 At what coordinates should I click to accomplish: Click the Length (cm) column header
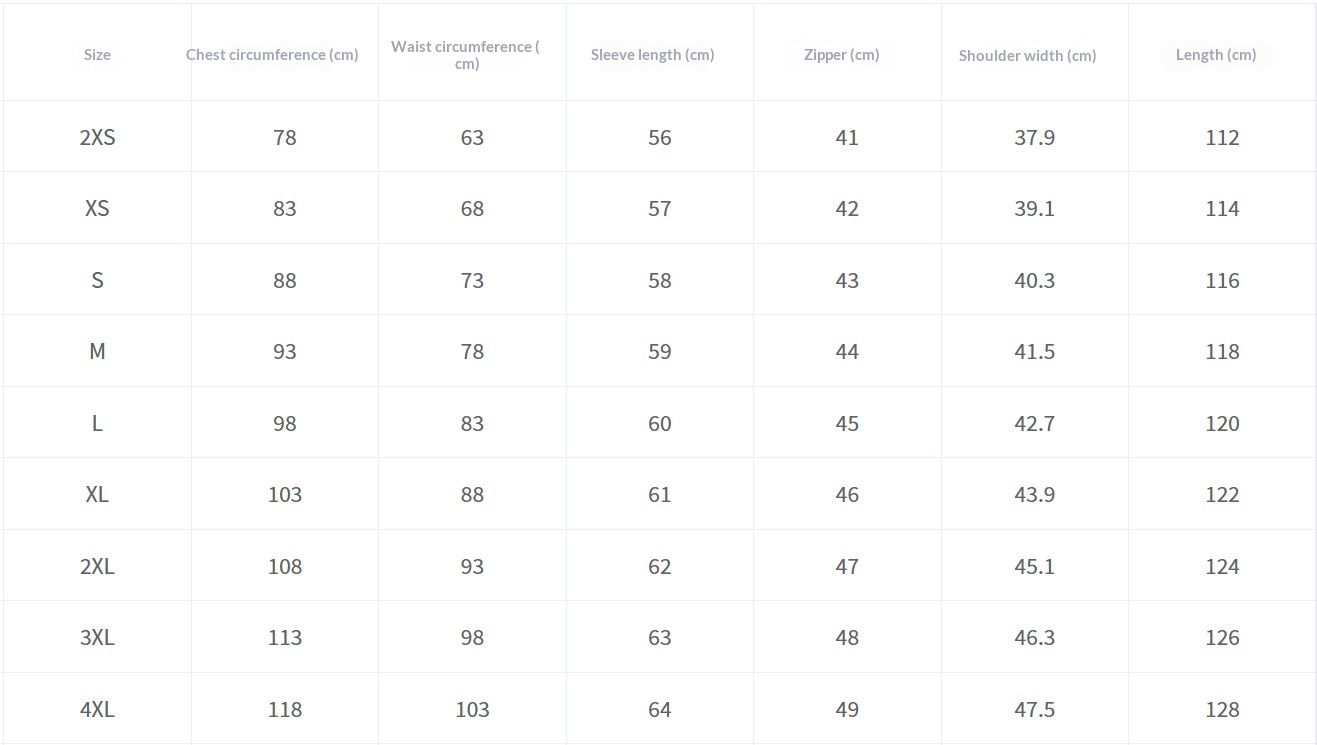1215,55
